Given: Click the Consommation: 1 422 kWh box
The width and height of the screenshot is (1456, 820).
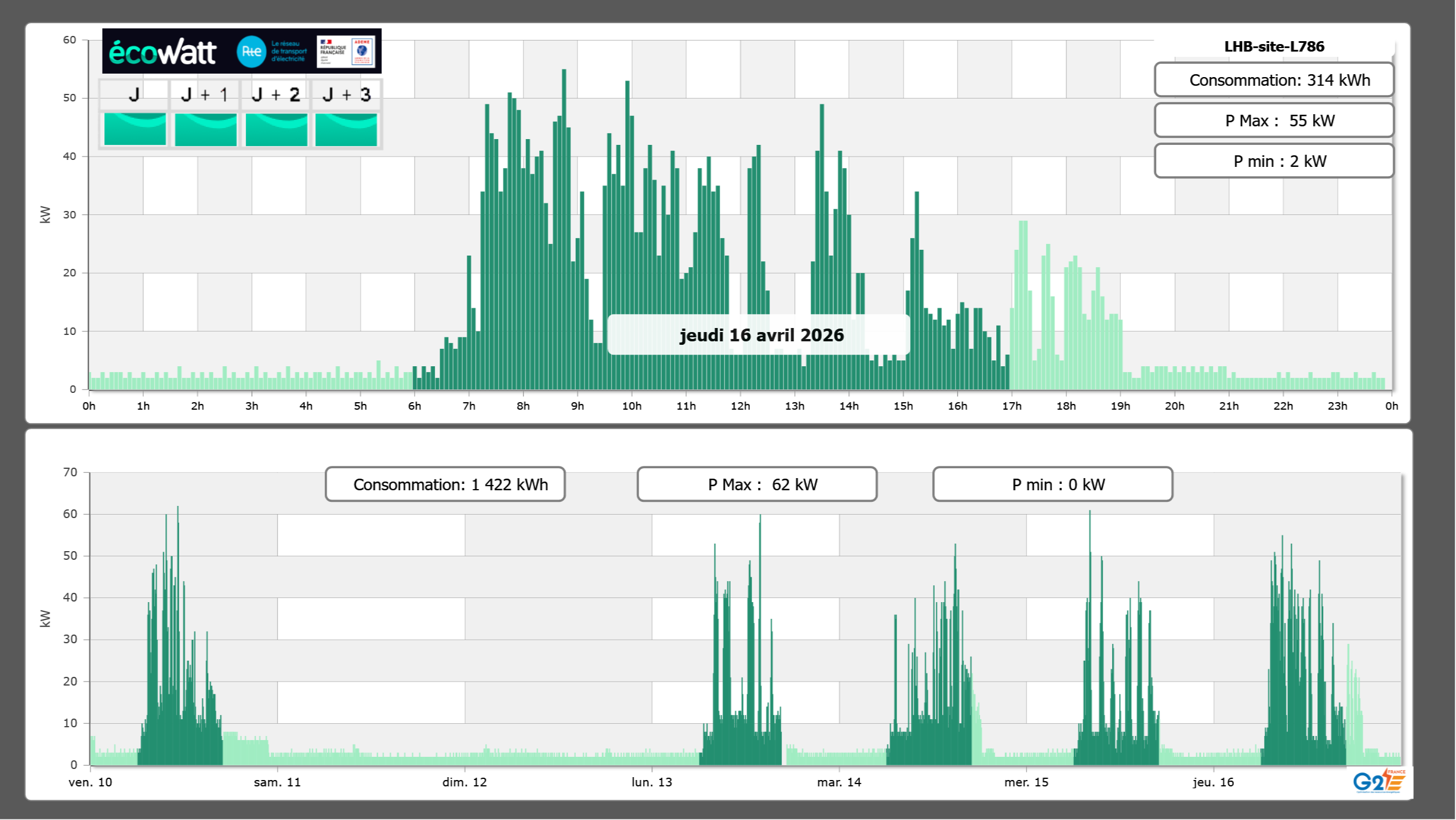Looking at the screenshot, I should point(445,484).
